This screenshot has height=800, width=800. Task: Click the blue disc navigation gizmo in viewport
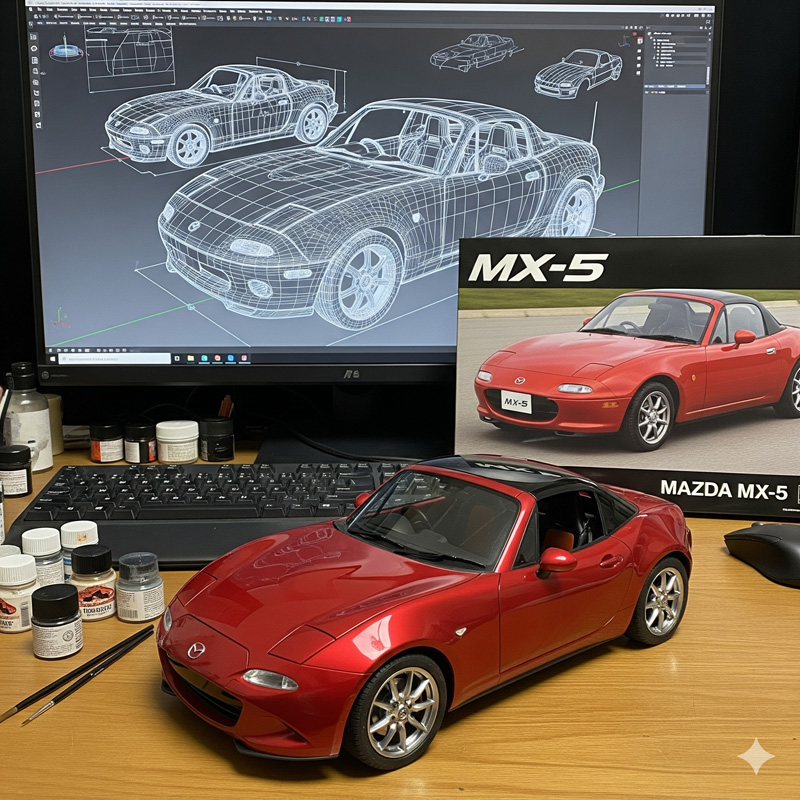tap(66, 50)
